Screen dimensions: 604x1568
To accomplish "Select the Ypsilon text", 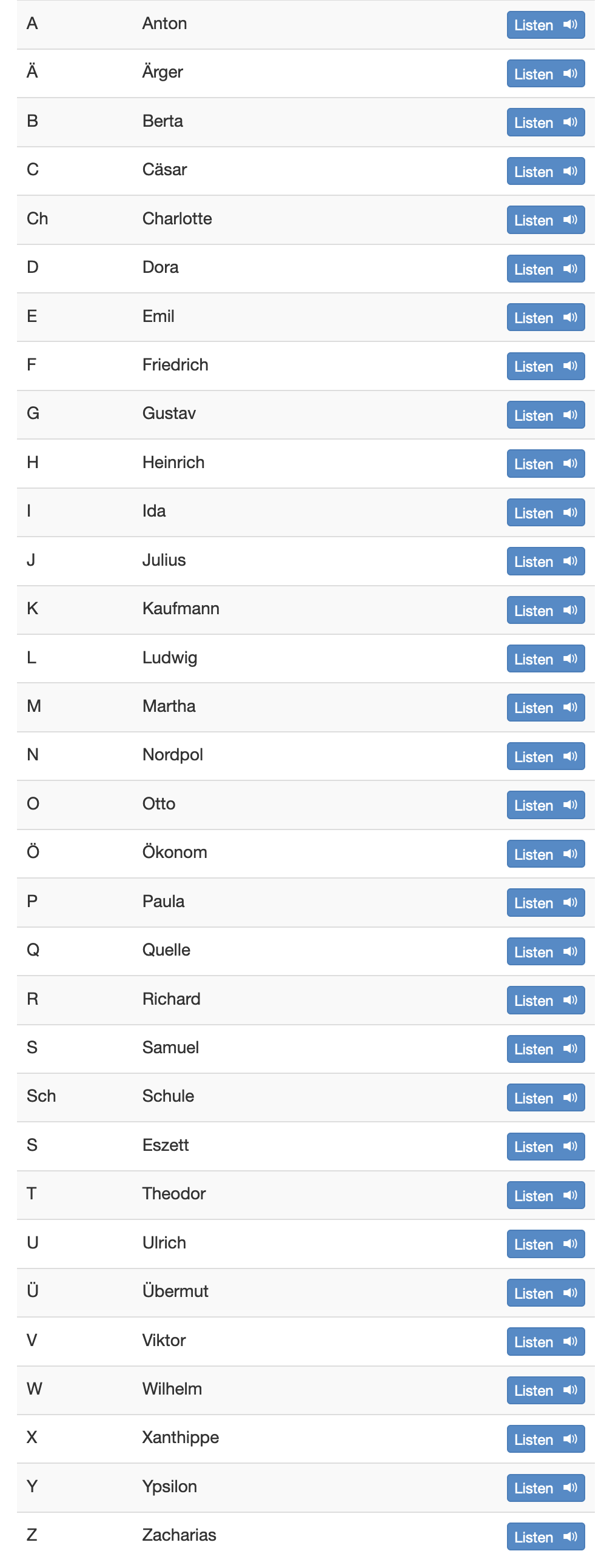I will coord(169,1486).
